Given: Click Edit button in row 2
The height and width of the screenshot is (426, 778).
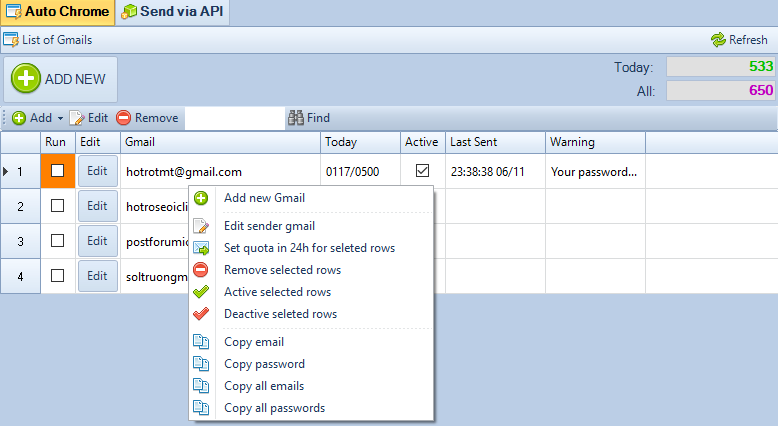Looking at the screenshot, I should 98,206.
